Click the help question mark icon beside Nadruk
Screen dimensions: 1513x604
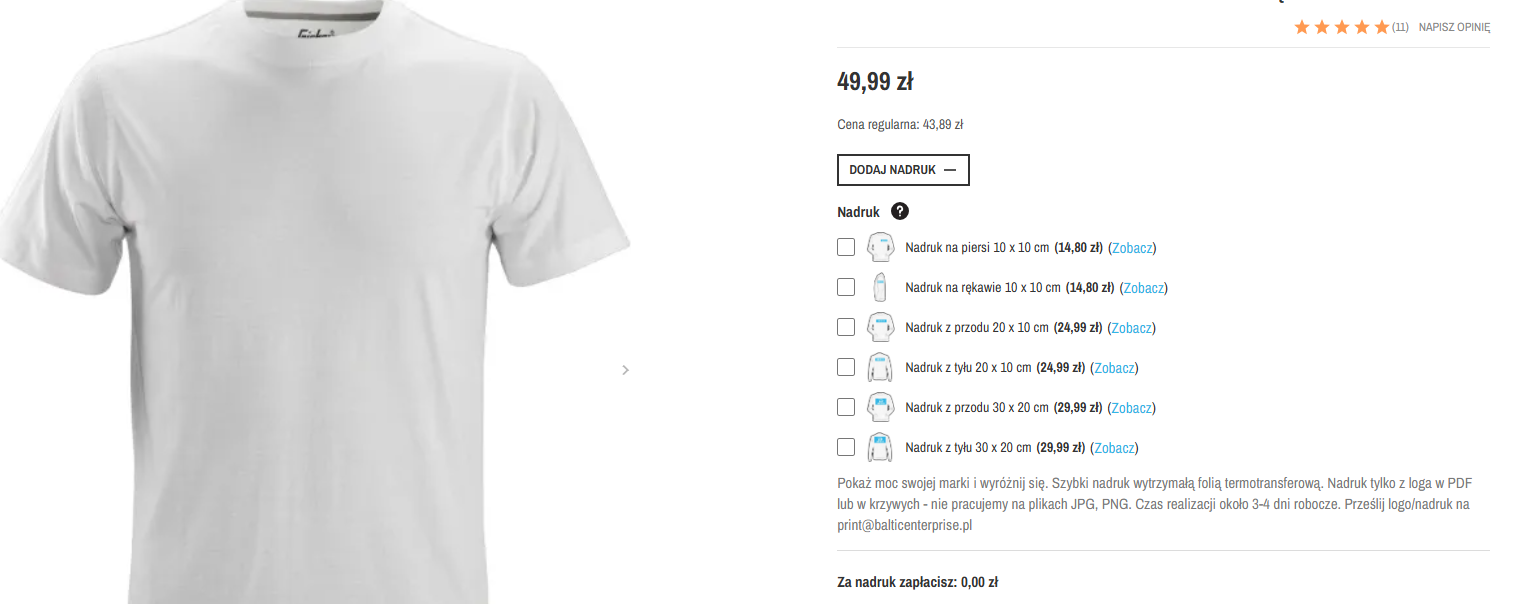(900, 212)
